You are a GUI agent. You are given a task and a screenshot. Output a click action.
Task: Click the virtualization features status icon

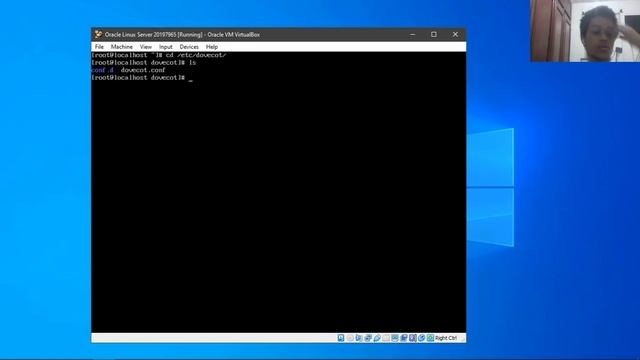pyautogui.click(x=413, y=338)
